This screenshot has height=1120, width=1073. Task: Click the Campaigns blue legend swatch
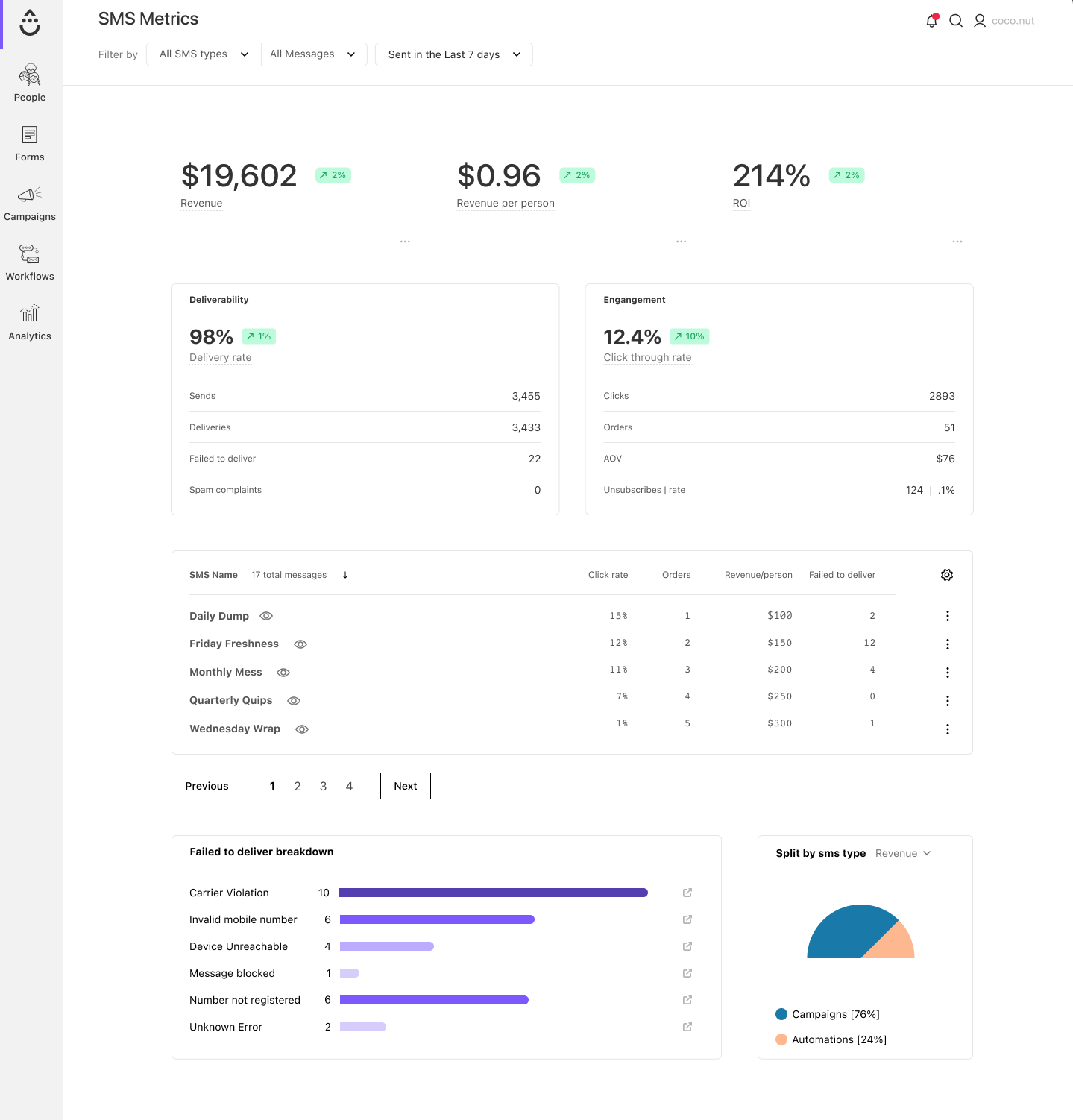(x=781, y=1014)
